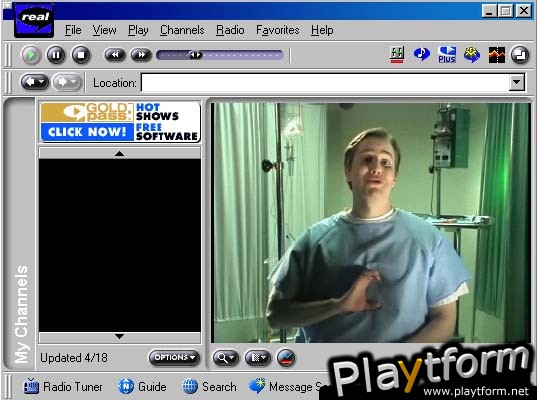The image size is (537, 400).
Task: Go back with the left arrow button
Action: coord(35,82)
